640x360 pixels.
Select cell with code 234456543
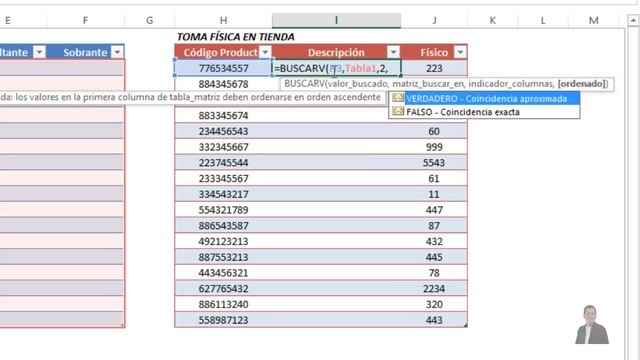[223, 131]
